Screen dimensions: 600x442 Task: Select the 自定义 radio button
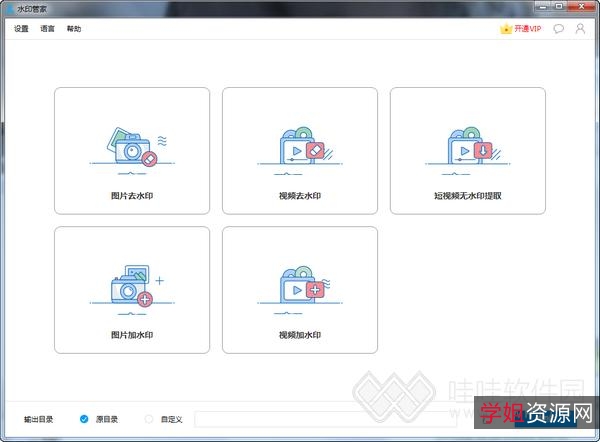pyautogui.click(x=149, y=419)
